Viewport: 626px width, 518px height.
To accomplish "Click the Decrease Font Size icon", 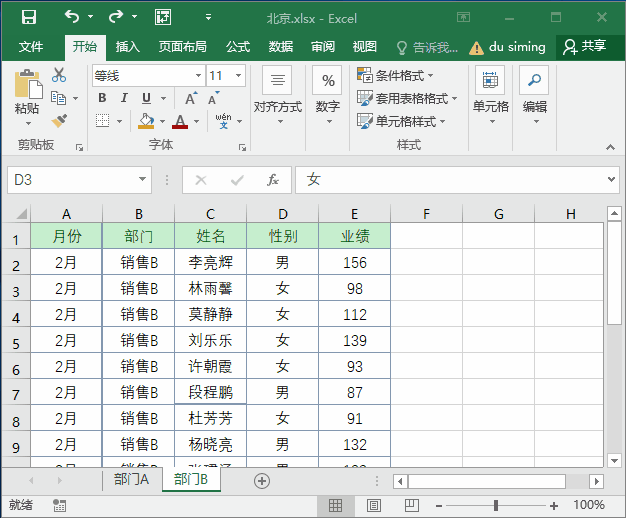I will click(x=213, y=98).
